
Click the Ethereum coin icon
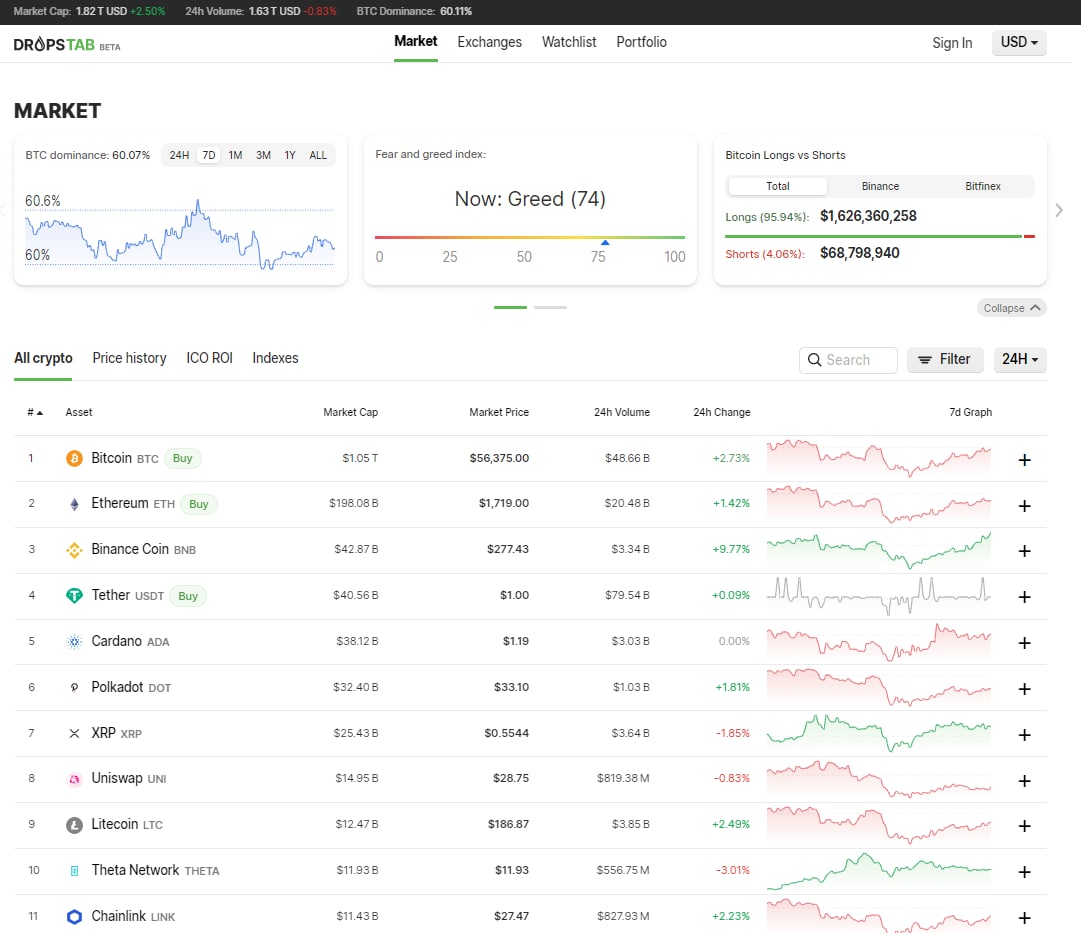click(x=74, y=504)
